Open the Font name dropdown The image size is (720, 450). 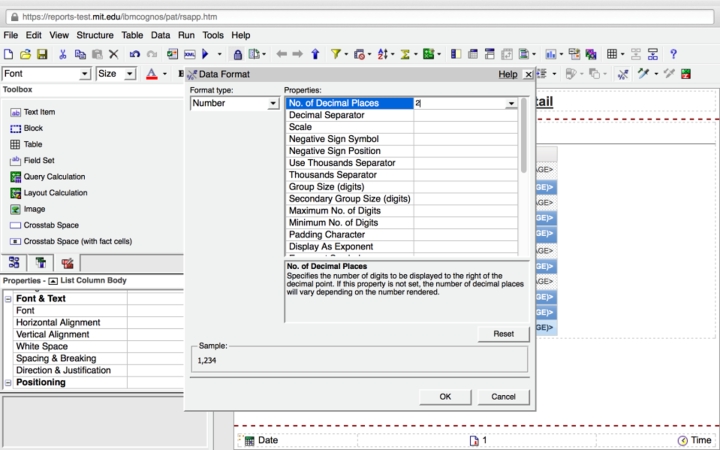pyautogui.click(x=85, y=74)
